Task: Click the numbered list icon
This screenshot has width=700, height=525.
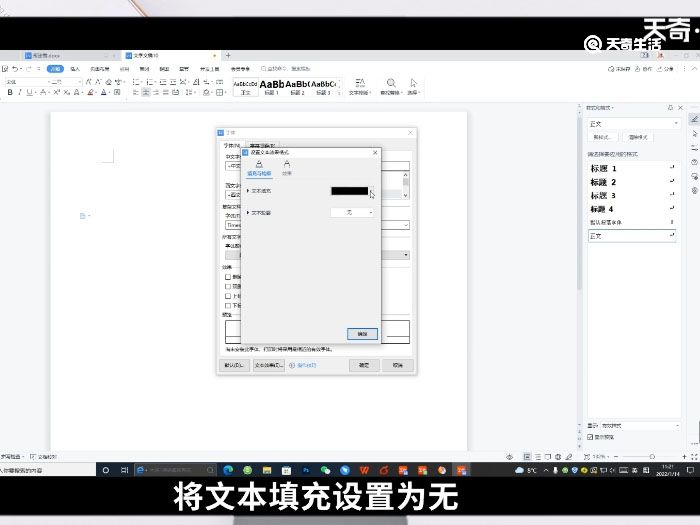Action: pyautogui.click(x=150, y=82)
